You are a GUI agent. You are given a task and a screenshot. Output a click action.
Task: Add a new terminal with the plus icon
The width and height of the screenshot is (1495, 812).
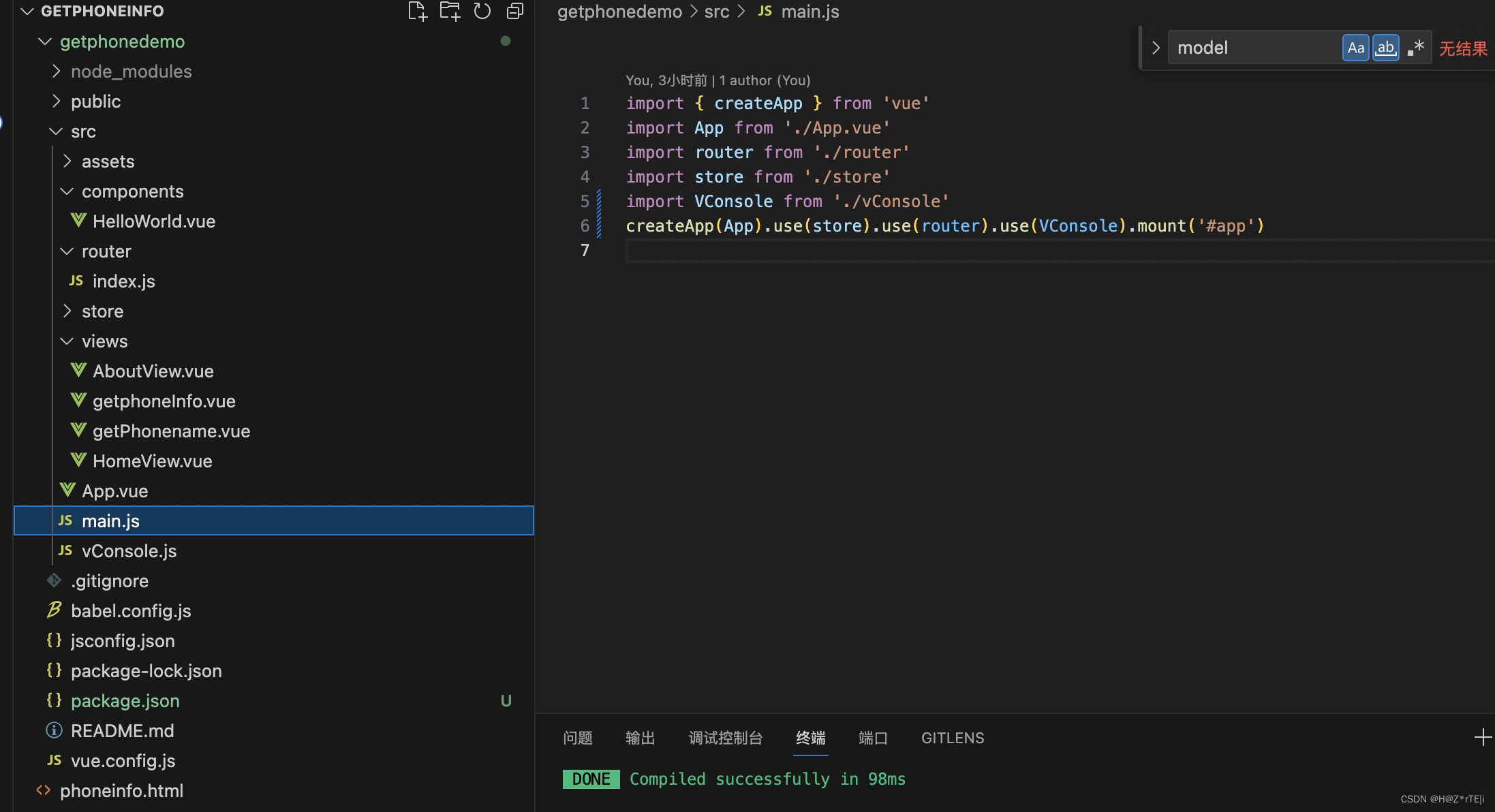coord(1483,737)
